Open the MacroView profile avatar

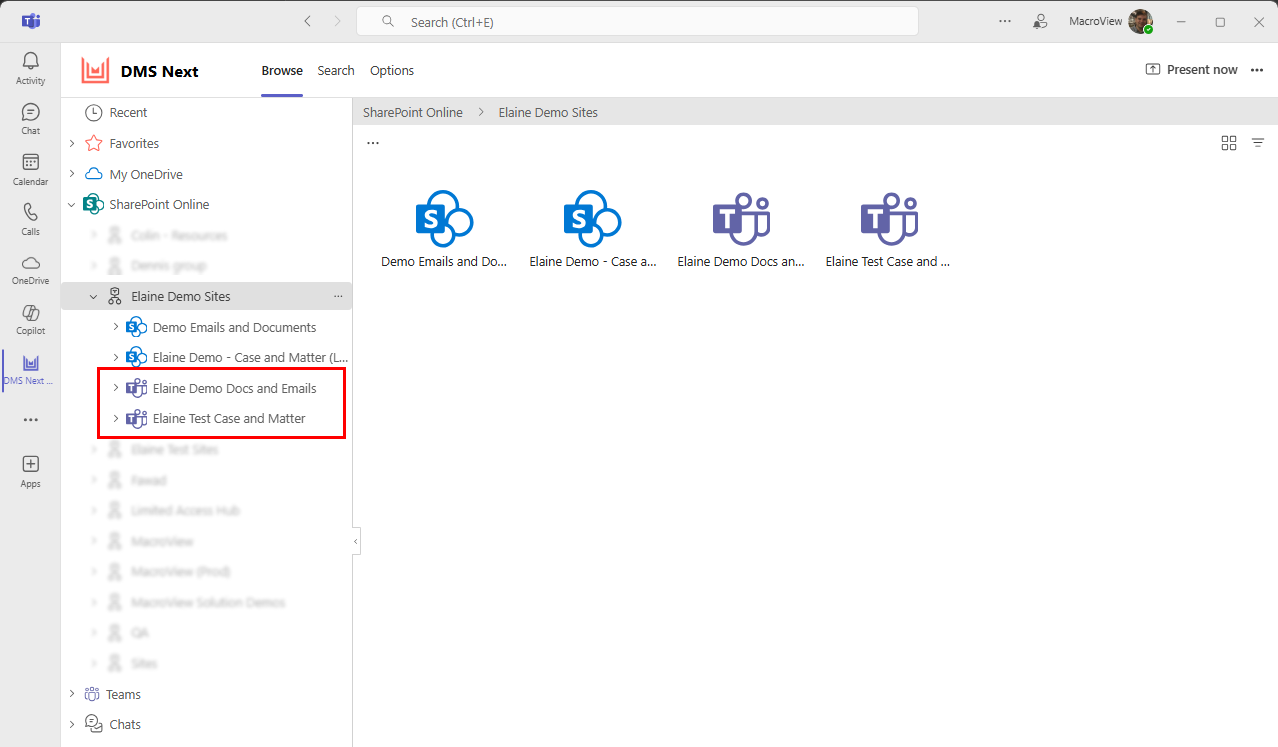tap(1140, 21)
